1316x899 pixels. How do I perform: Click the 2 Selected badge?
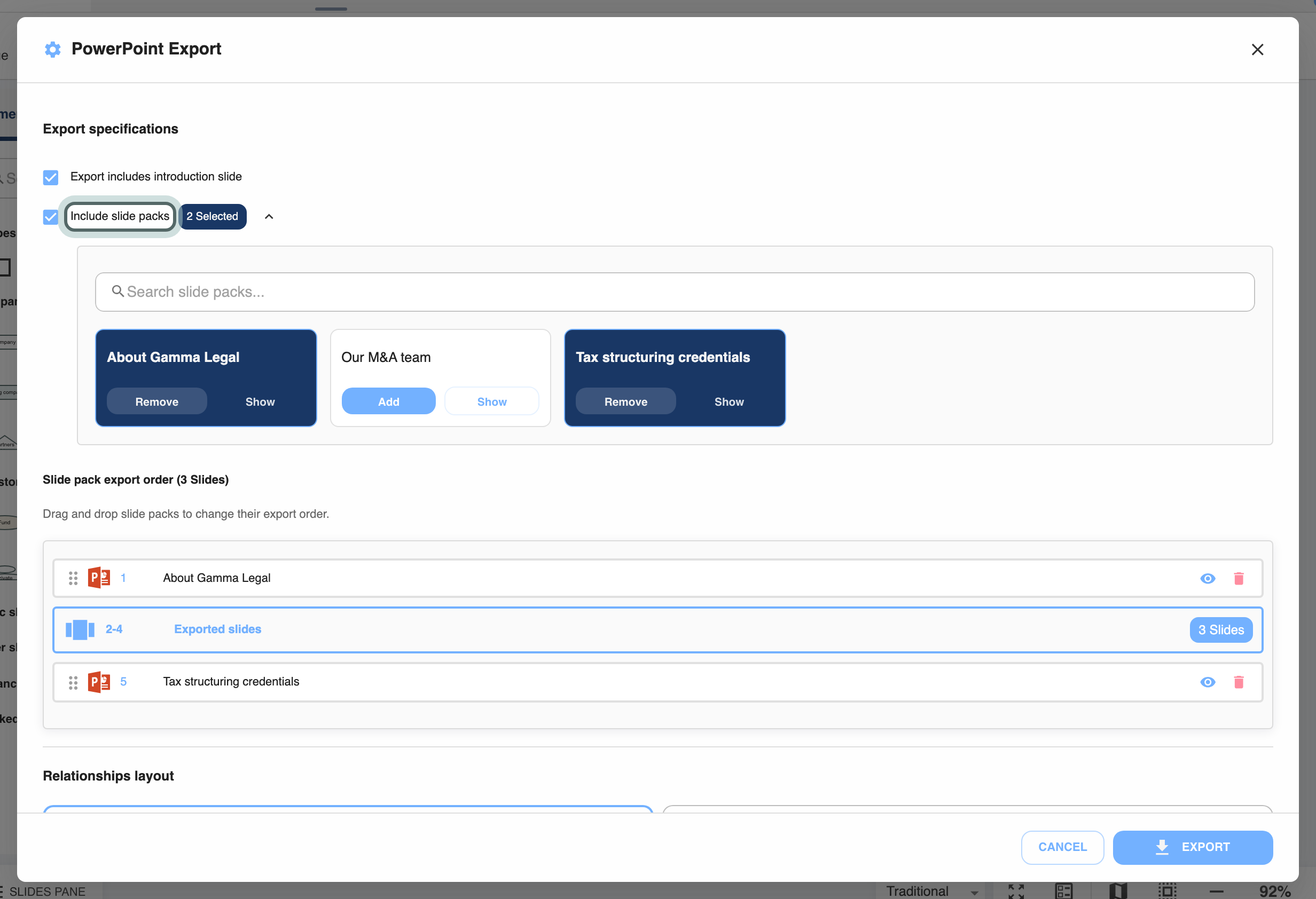213,216
